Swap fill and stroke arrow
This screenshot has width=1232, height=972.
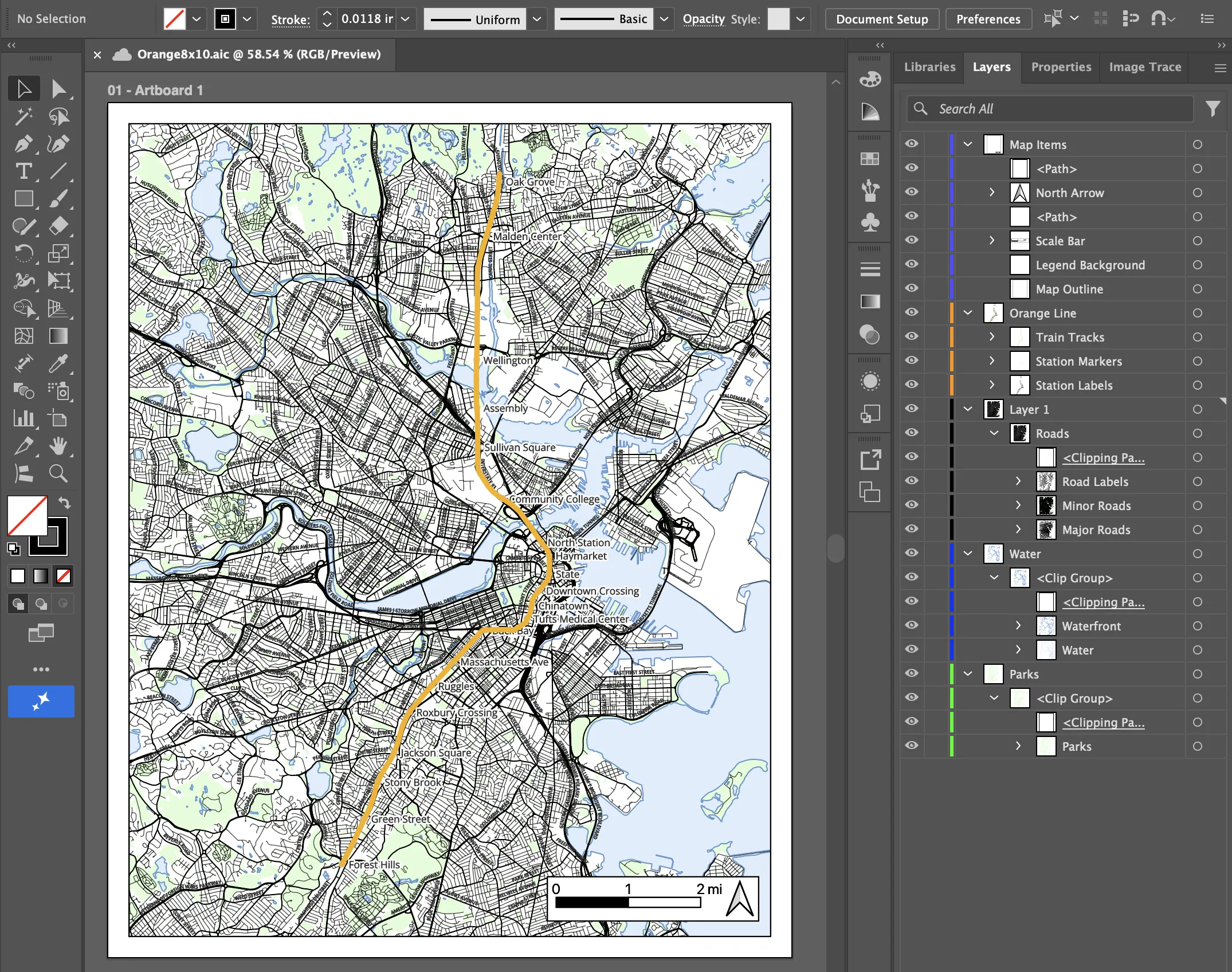point(64,503)
